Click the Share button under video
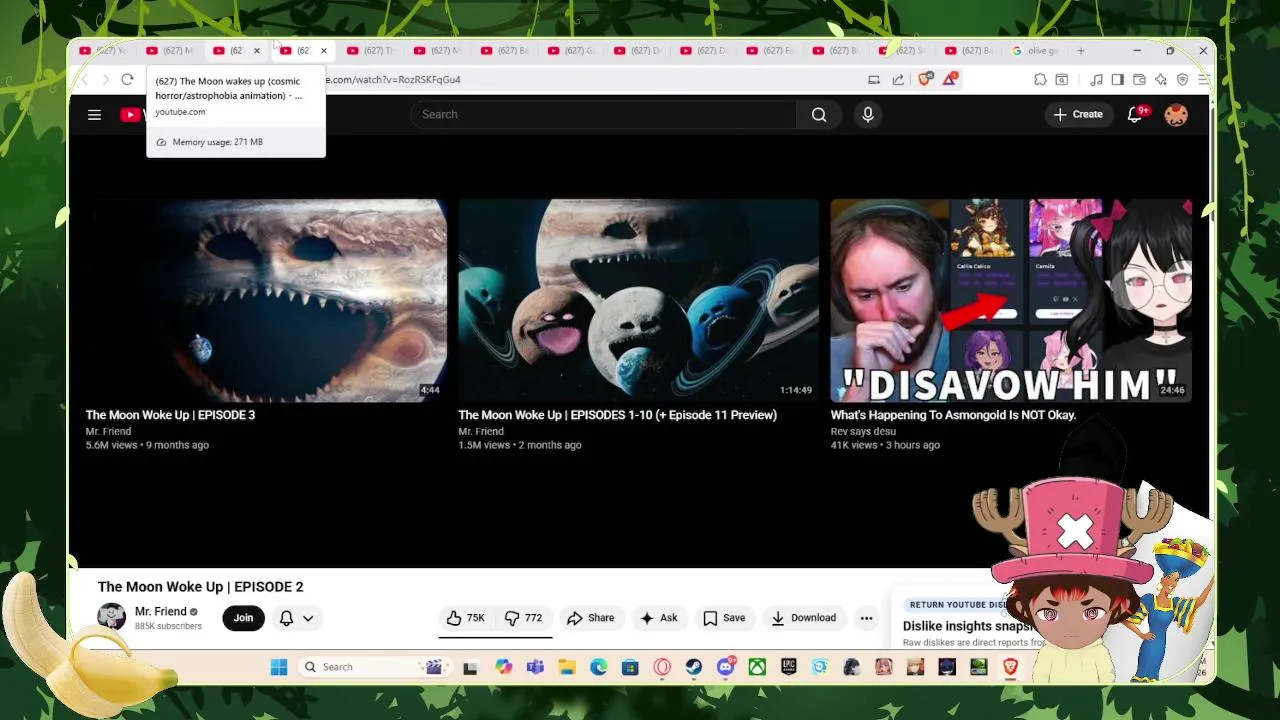1280x720 pixels. pos(591,618)
